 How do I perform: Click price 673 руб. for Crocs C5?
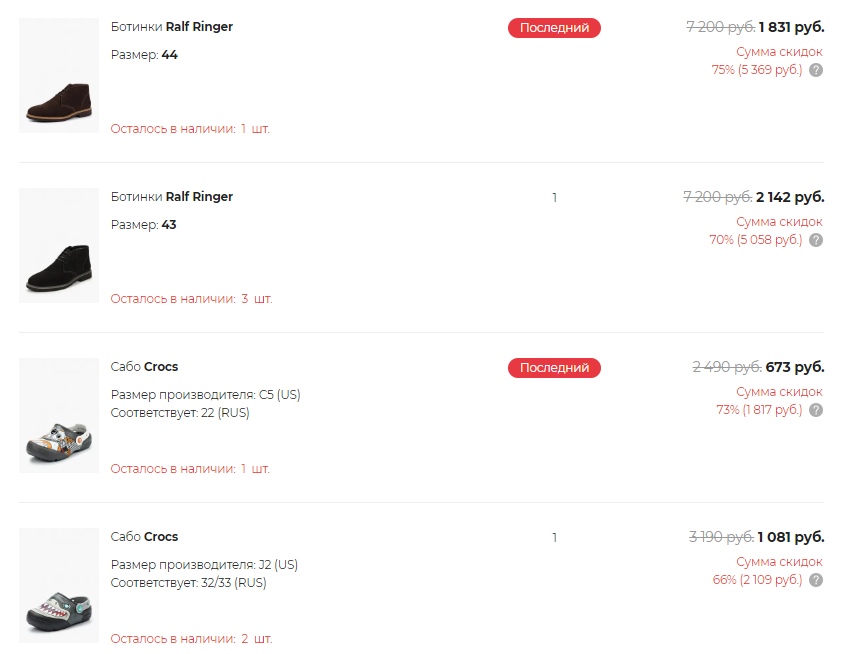tap(795, 367)
